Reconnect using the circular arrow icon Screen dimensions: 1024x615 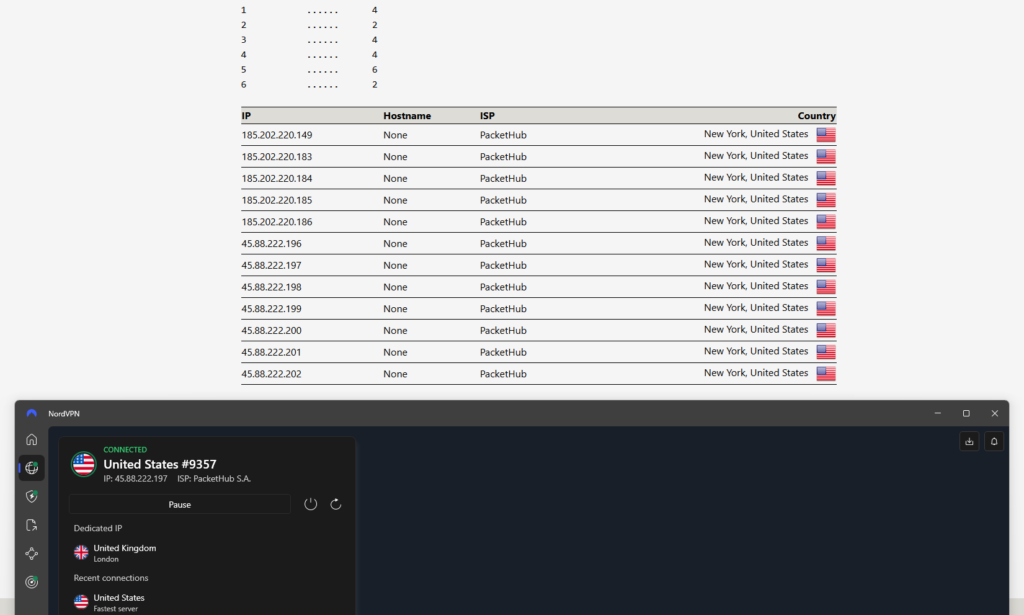pyautogui.click(x=336, y=504)
